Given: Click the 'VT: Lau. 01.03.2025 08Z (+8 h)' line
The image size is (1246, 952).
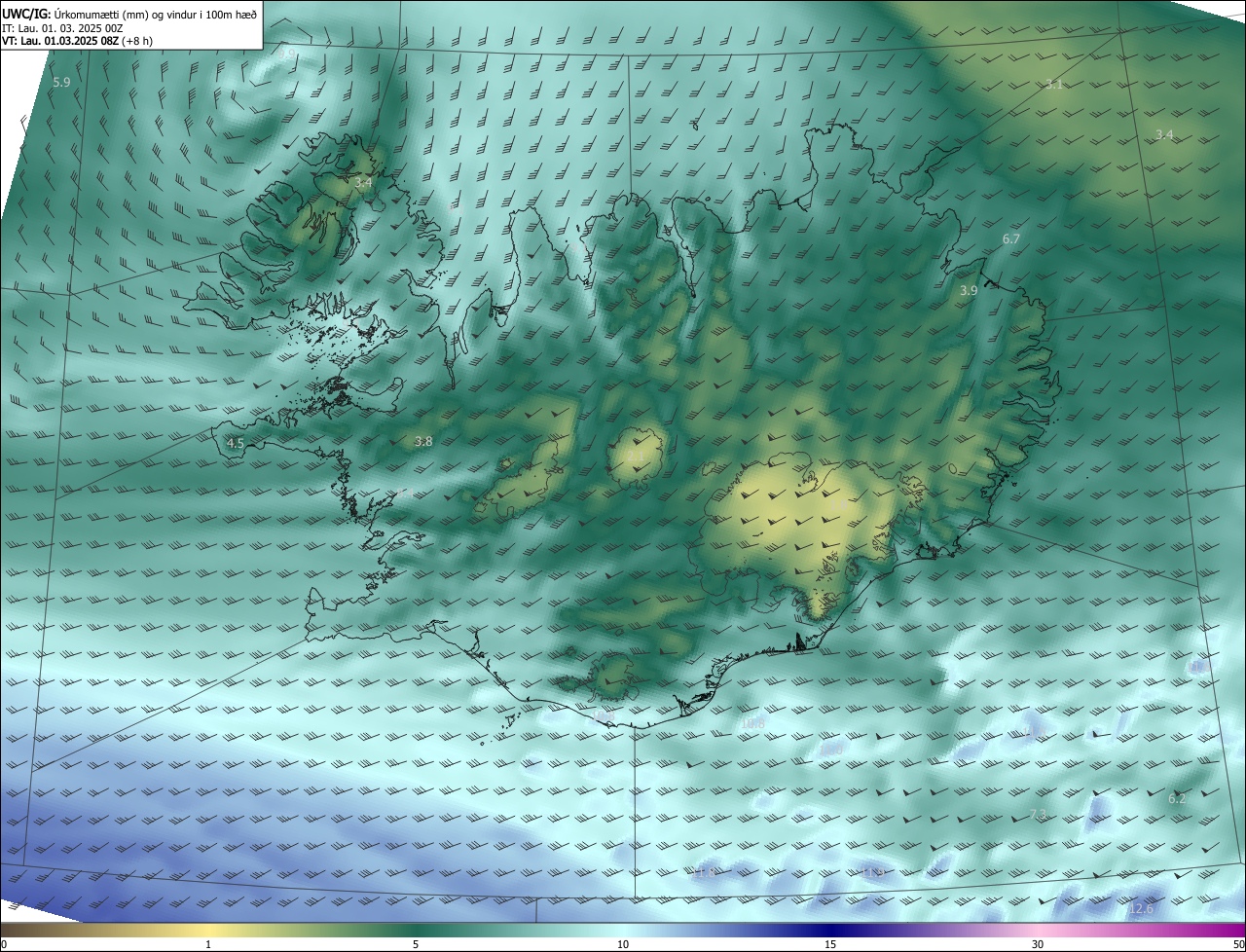Looking at the screenshot, I should pyautogui.click(x=78, y=41).
